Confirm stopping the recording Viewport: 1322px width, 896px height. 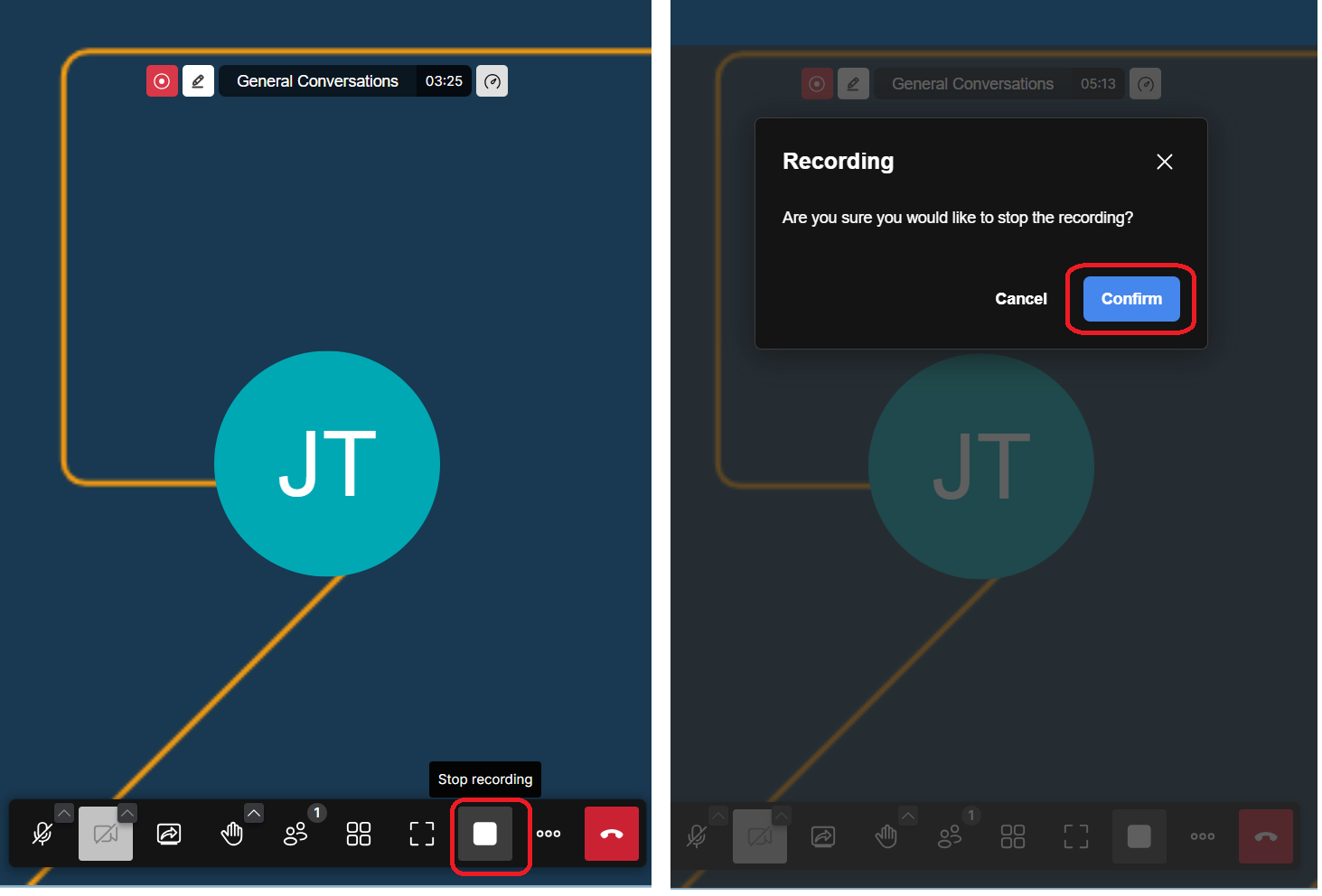click(x=1131, y=299)
